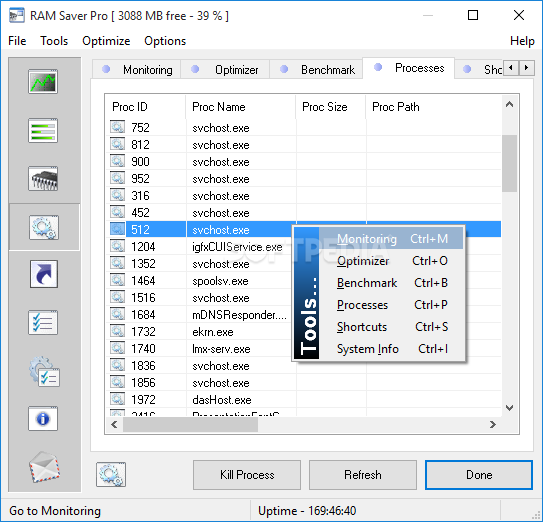This screenshot has height=522, width=543.
Task: Choose Shortcuts Ctrl+S in popup menu
Action: coord(391,327)
